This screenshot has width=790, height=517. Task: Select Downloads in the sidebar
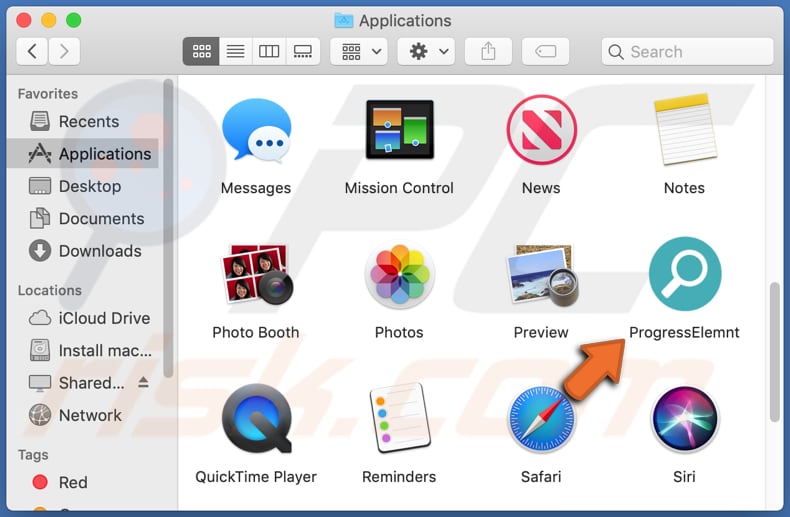pos(83,251)
